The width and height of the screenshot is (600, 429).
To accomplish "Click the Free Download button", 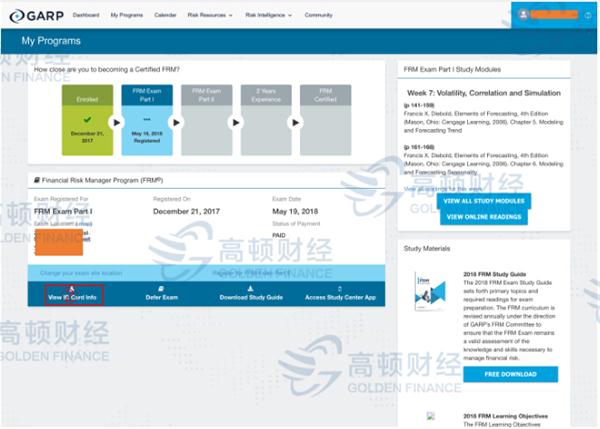I will pyautogui.click(x=483, y=373).
